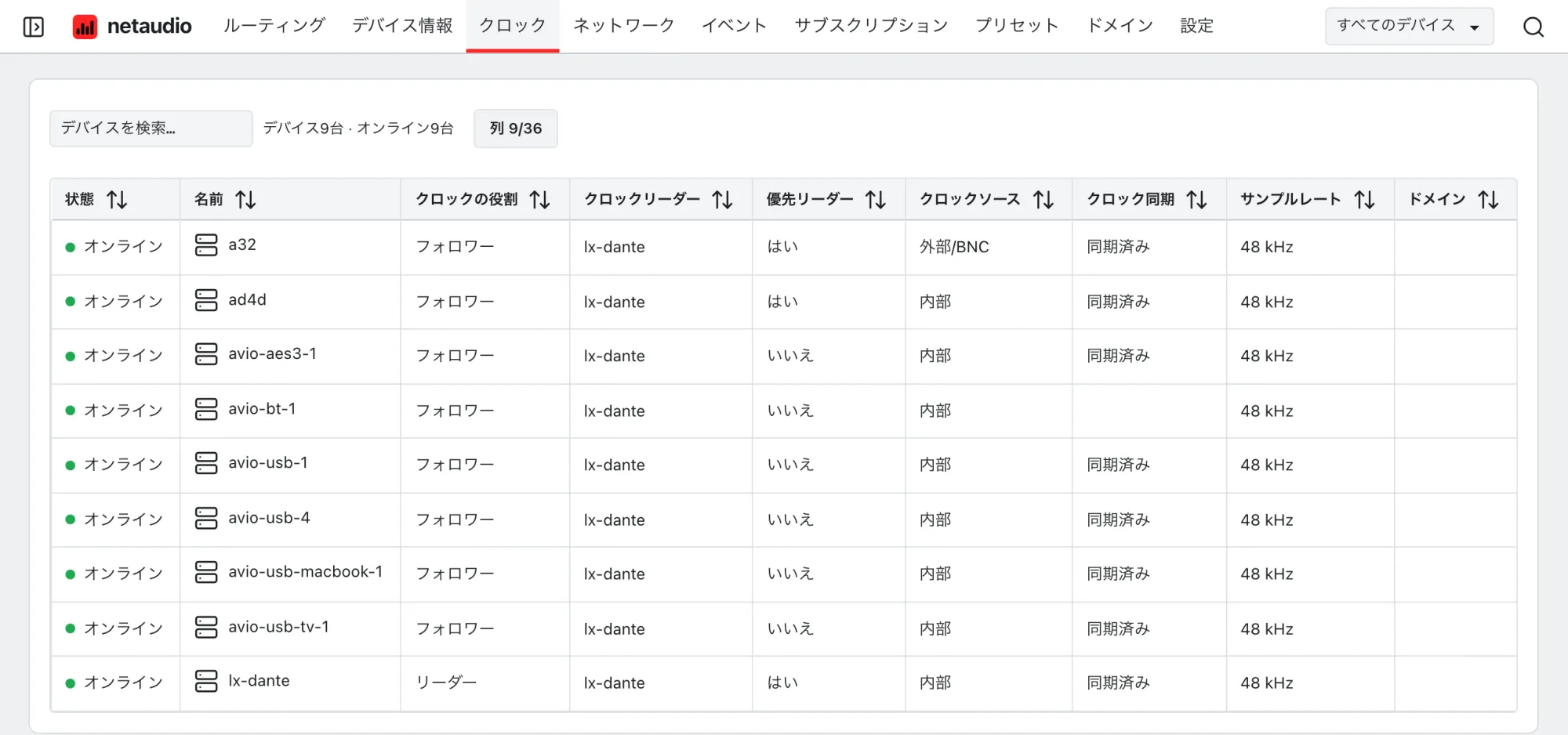Sort by 優先リーダー column arrows
Screen dimensions: 1568x735
[x=876, y=200]
